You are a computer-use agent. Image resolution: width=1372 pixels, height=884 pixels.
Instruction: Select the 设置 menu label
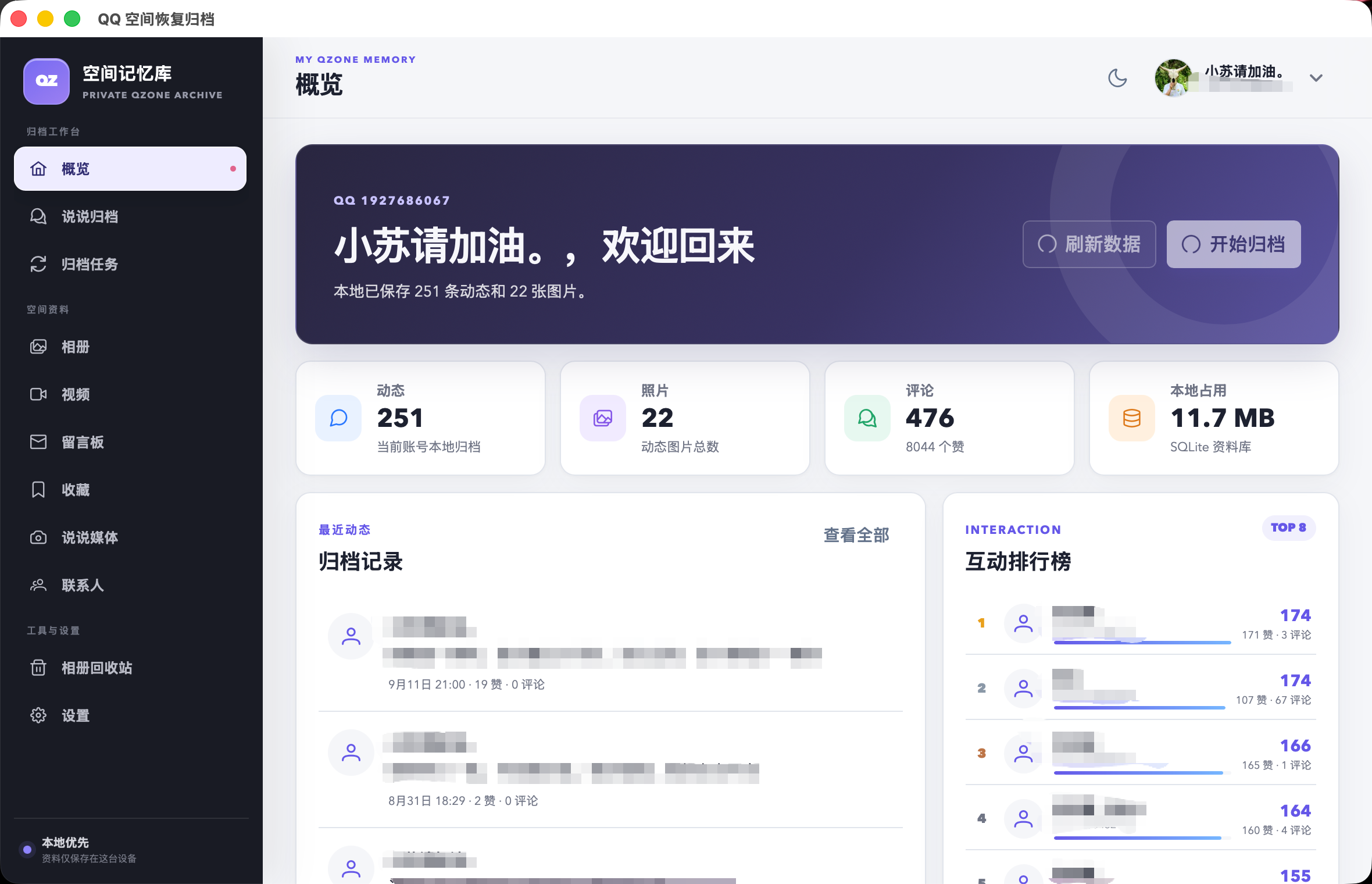[76, 715]
